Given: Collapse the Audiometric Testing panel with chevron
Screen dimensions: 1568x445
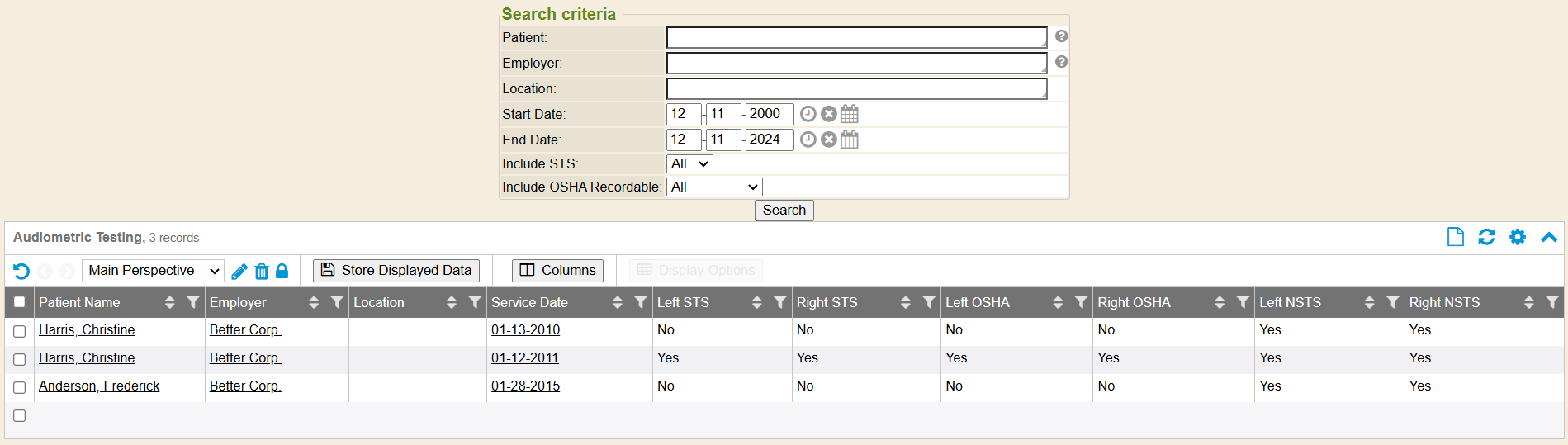Looking at the screenshot, I should [x=1548, y=237].
